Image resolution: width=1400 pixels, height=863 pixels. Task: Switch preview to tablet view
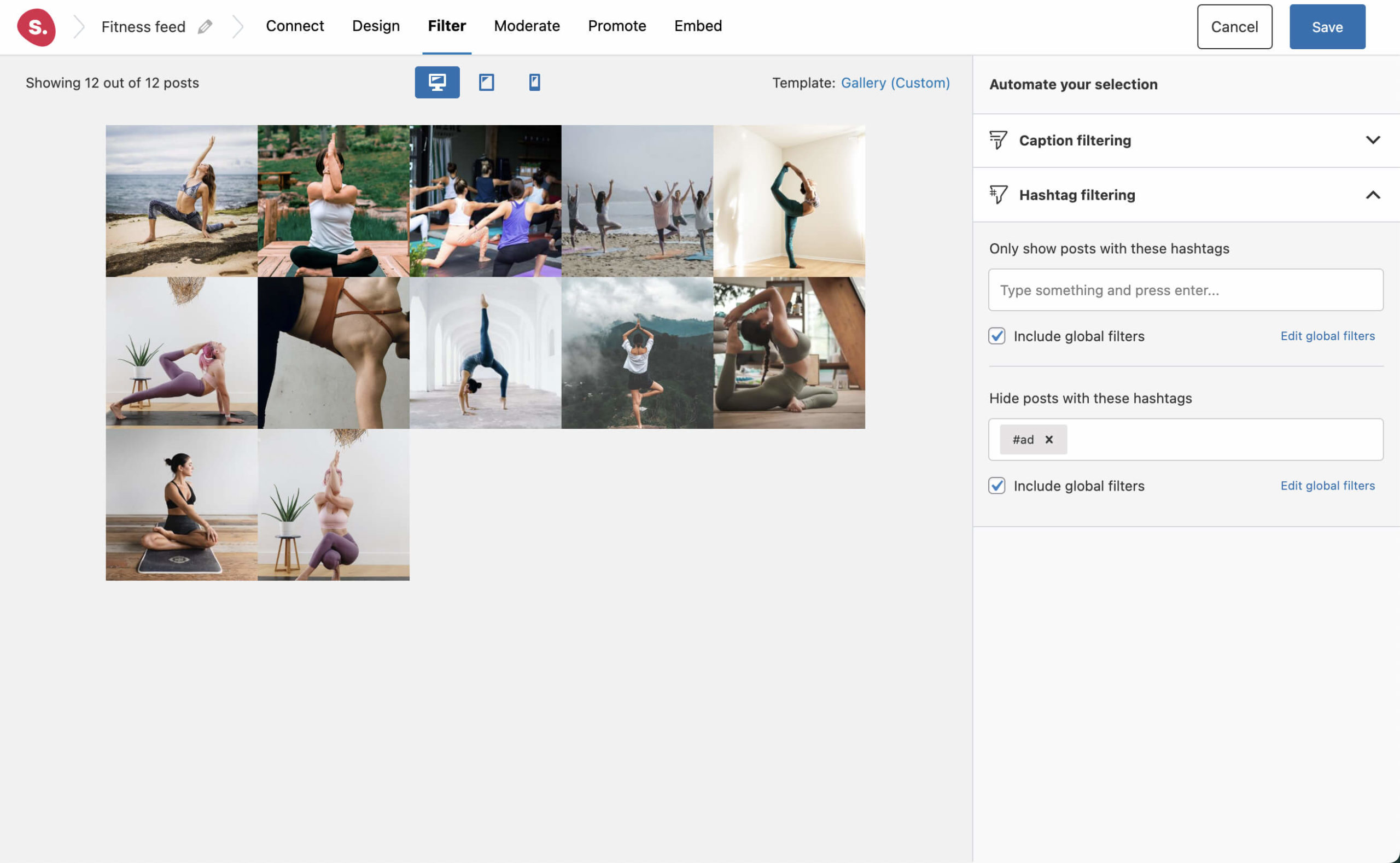tap(486, 82)
